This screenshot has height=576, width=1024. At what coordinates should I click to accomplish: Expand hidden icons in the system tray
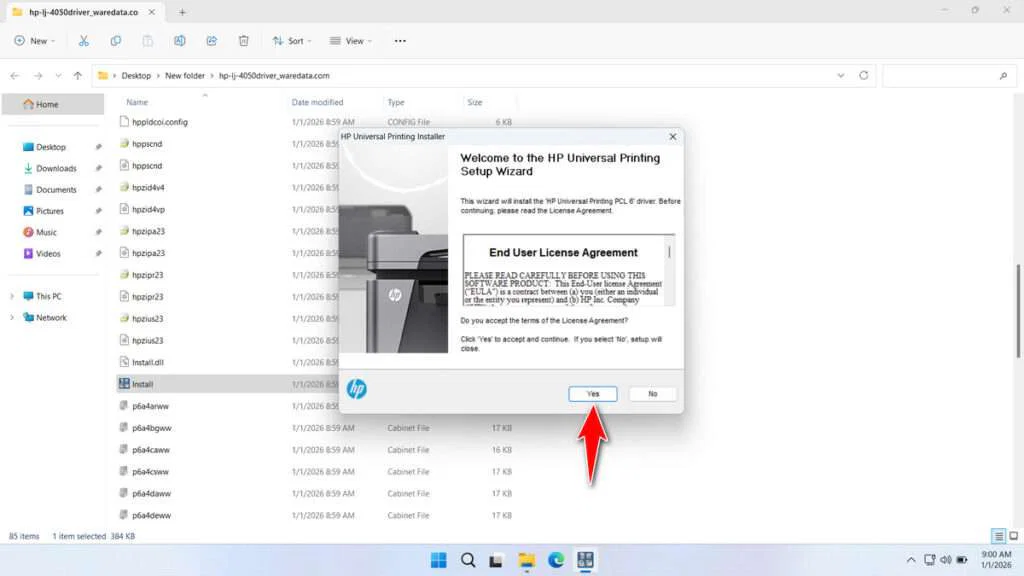click(911, 560)
